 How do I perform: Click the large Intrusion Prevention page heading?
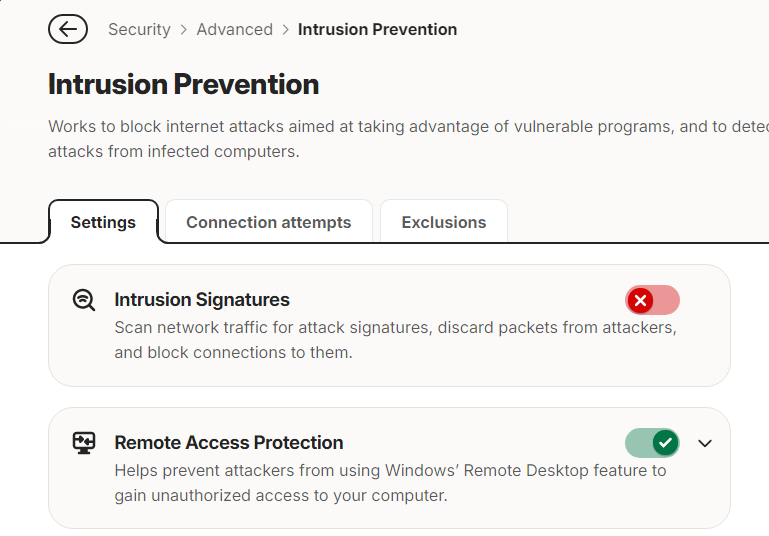click(183, 84)
